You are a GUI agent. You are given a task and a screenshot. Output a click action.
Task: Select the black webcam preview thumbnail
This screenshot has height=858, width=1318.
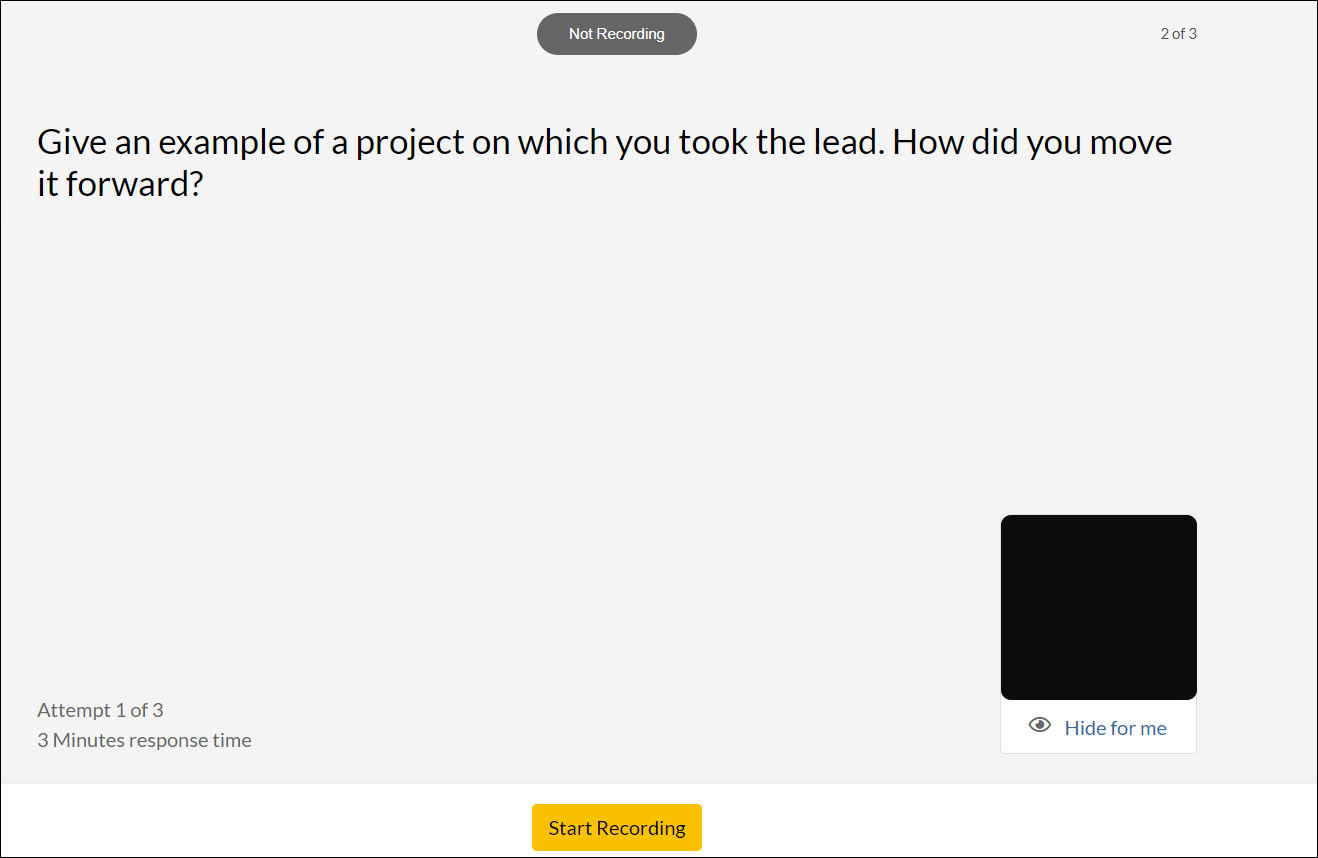(1098, 607)
